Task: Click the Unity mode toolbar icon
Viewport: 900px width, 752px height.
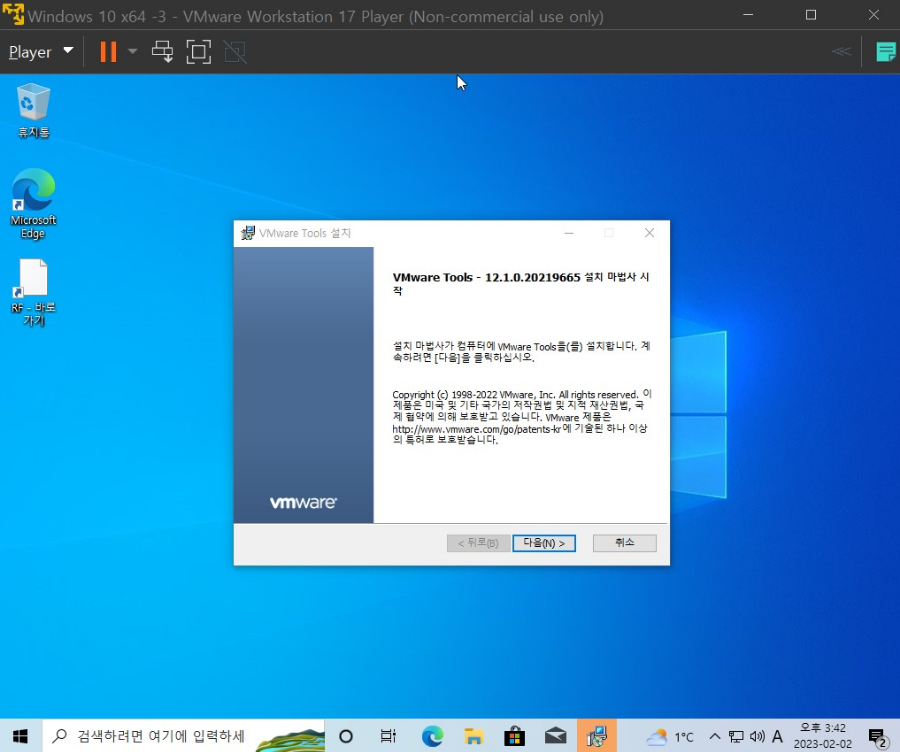Action: pos(235,52)
